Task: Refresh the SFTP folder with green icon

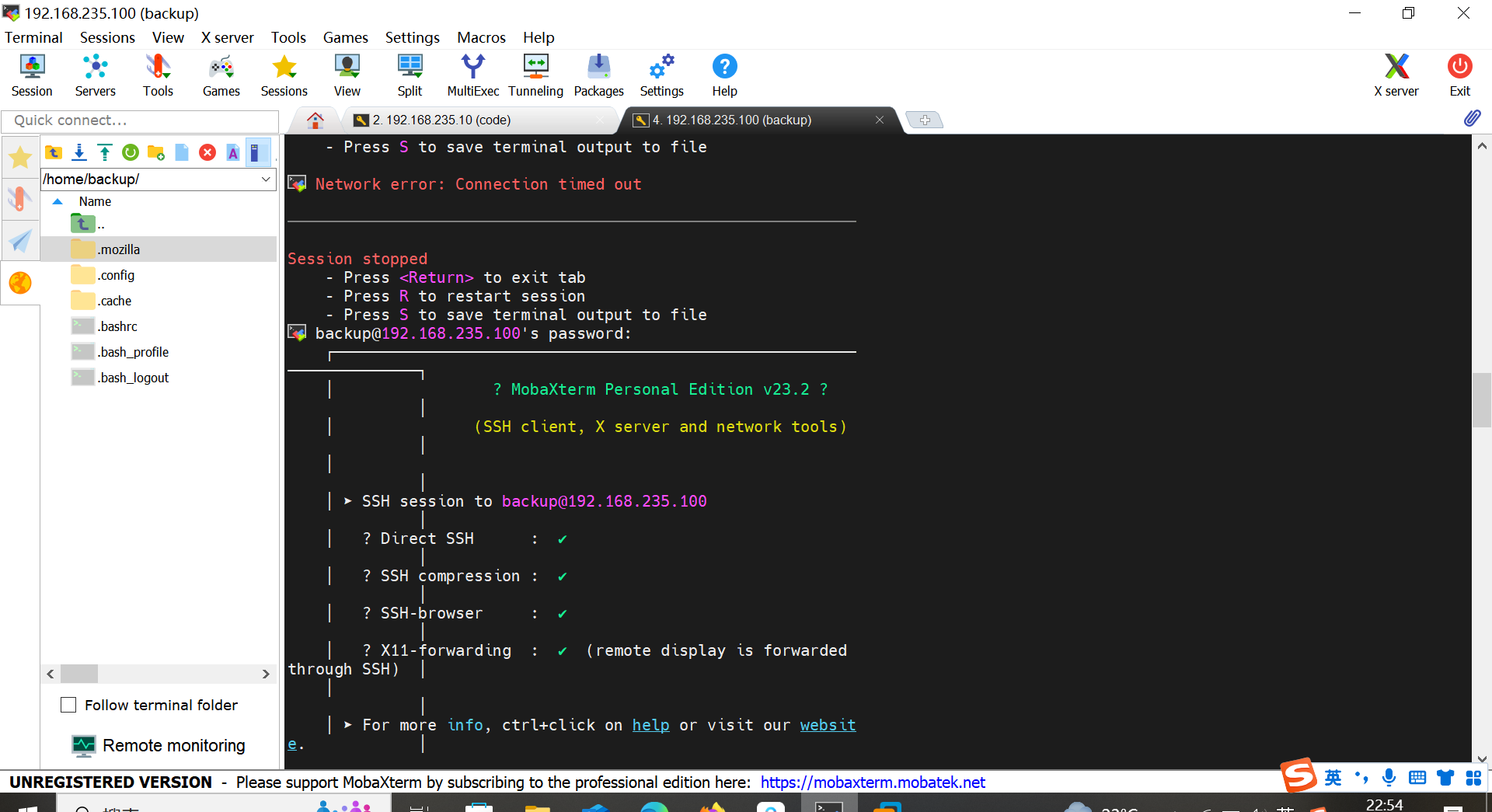Action: coord(131,152)
